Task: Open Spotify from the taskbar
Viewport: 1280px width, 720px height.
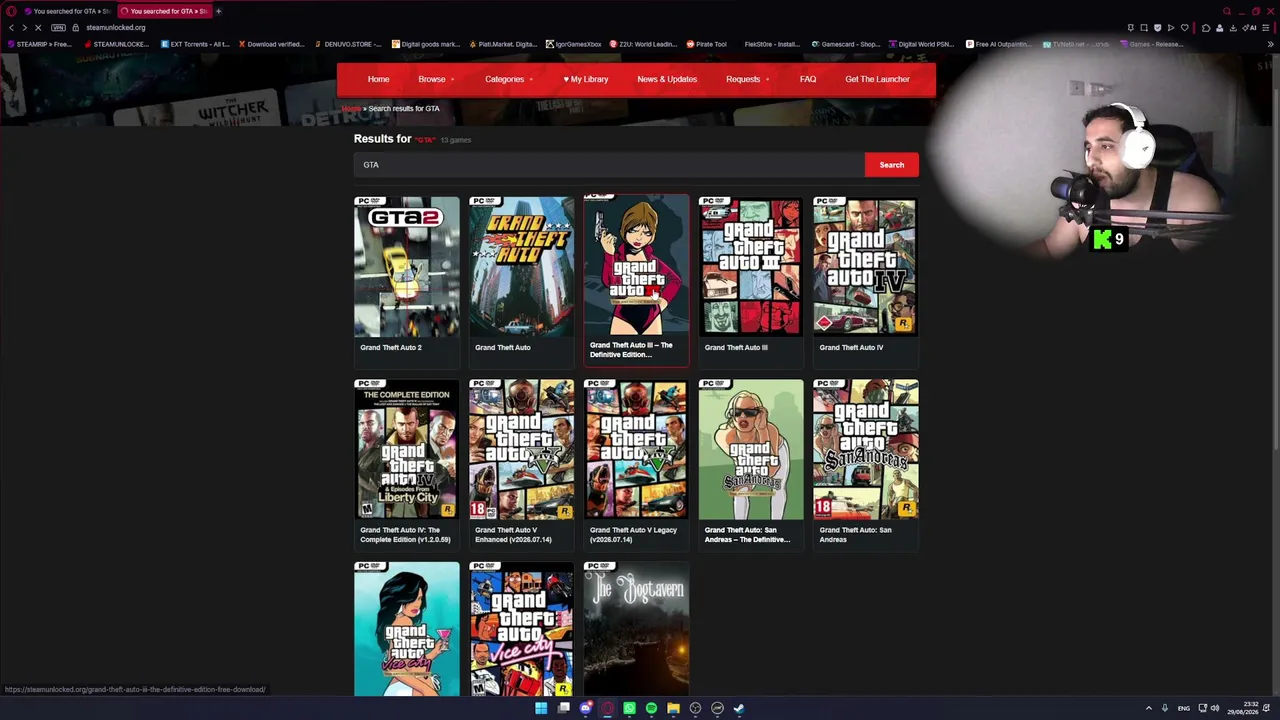Action: [x=651, y=708]
